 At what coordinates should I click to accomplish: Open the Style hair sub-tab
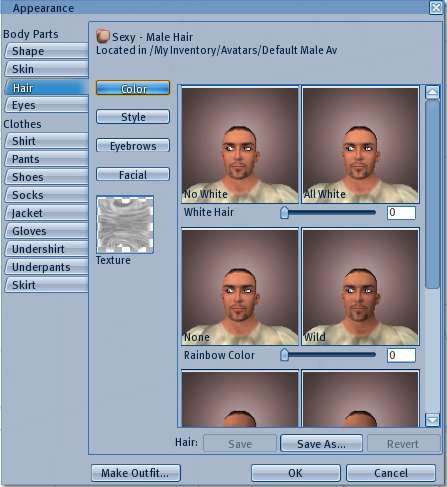pyautogui.click(x=133, y=117)
